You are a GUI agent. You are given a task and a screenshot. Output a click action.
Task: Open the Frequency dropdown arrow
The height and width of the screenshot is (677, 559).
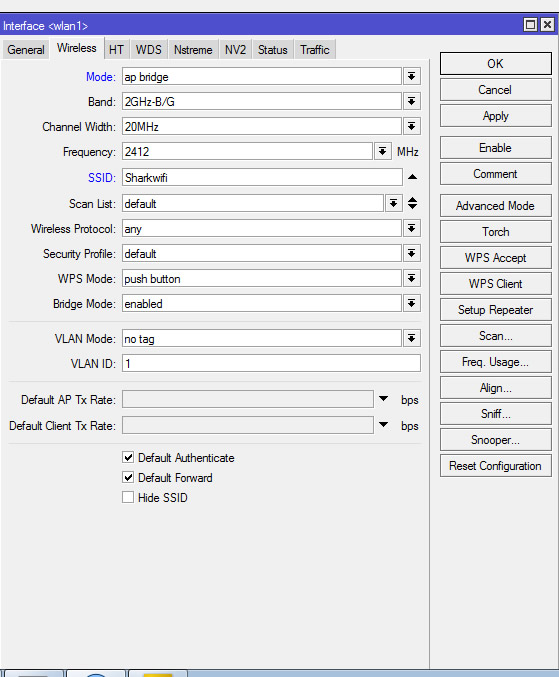pos(382,152)
